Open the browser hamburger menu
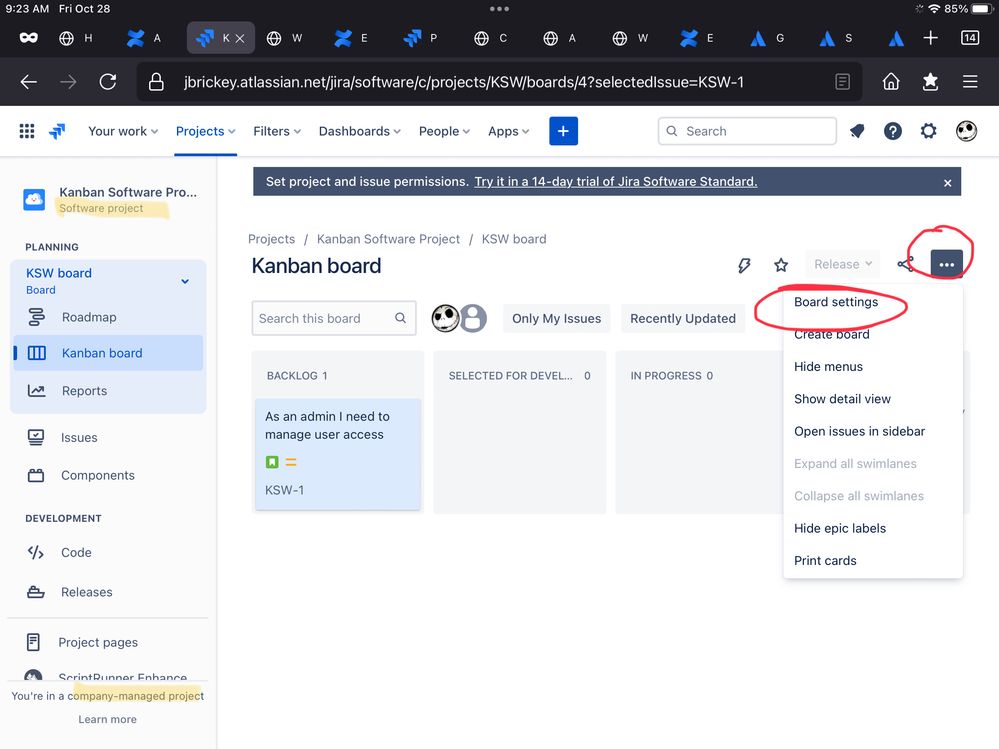This screenshot has width=999, height=749. 970,82
